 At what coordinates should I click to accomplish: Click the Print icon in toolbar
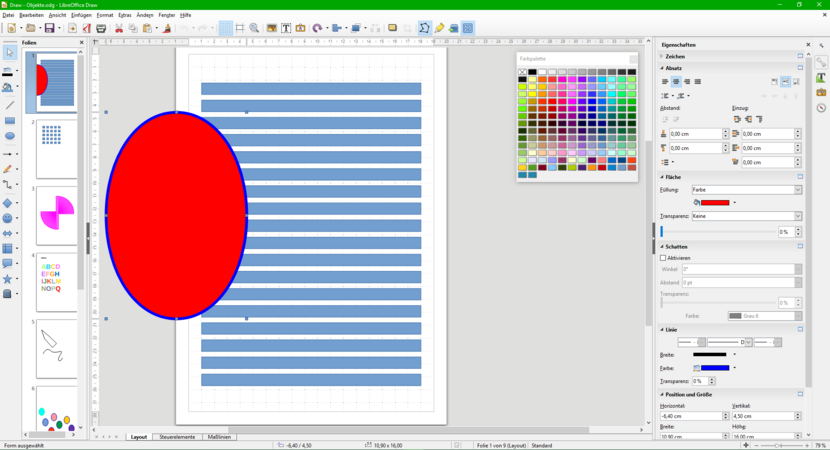[x=101, y=28]
